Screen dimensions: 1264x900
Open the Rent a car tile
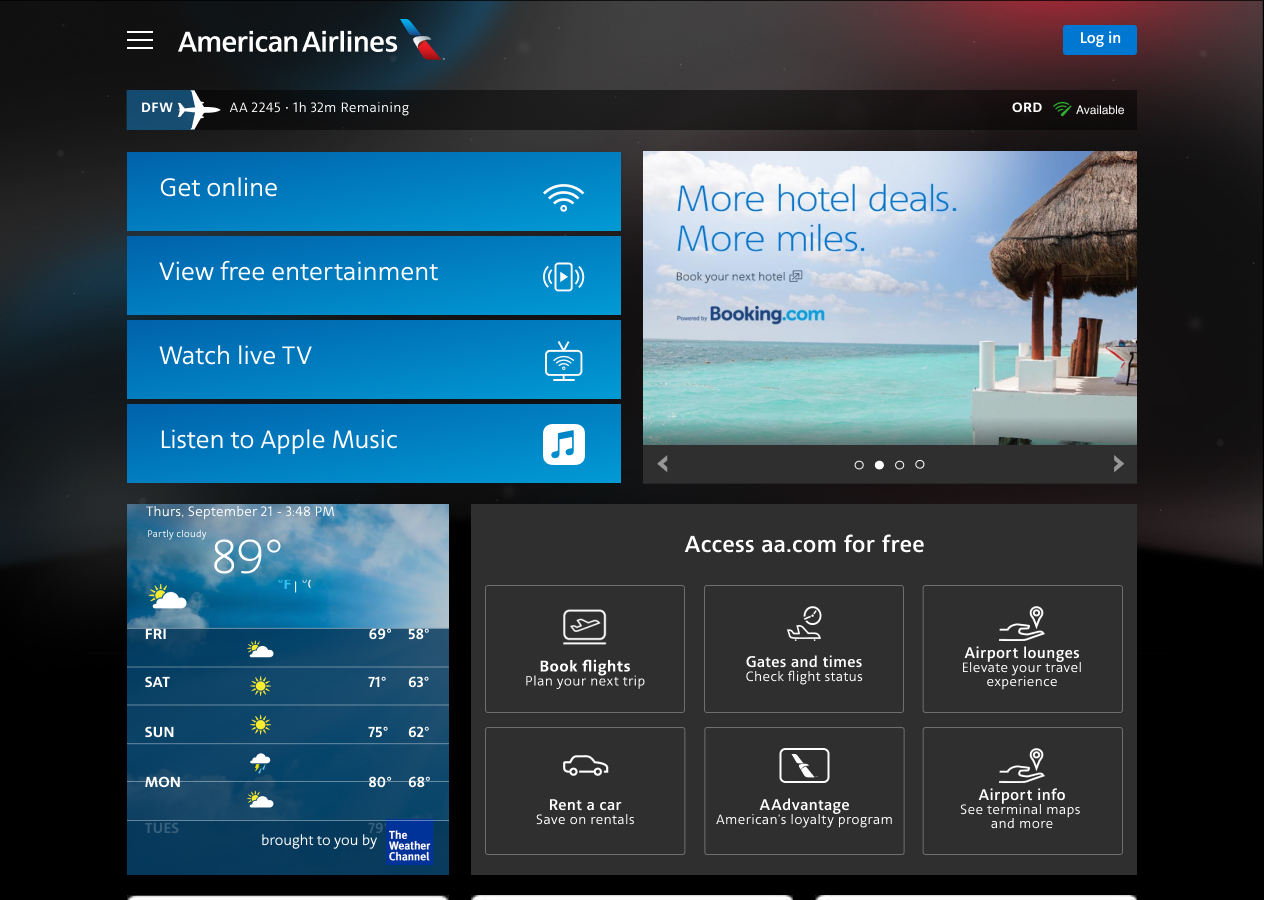pyautogui.click(x=585, y=791)
